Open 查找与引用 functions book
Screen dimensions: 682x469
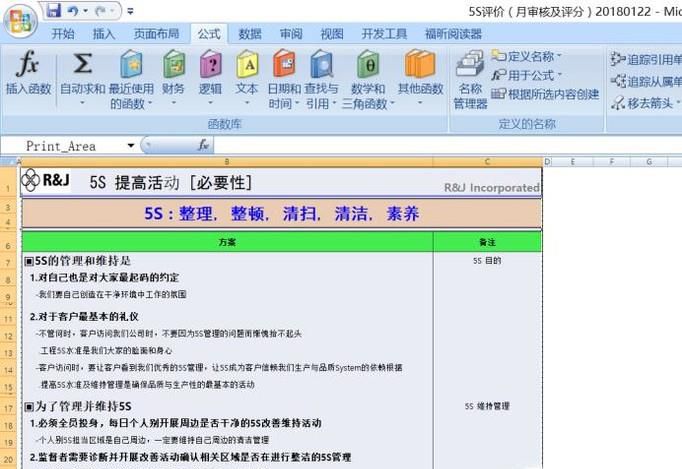pos(321,64)
